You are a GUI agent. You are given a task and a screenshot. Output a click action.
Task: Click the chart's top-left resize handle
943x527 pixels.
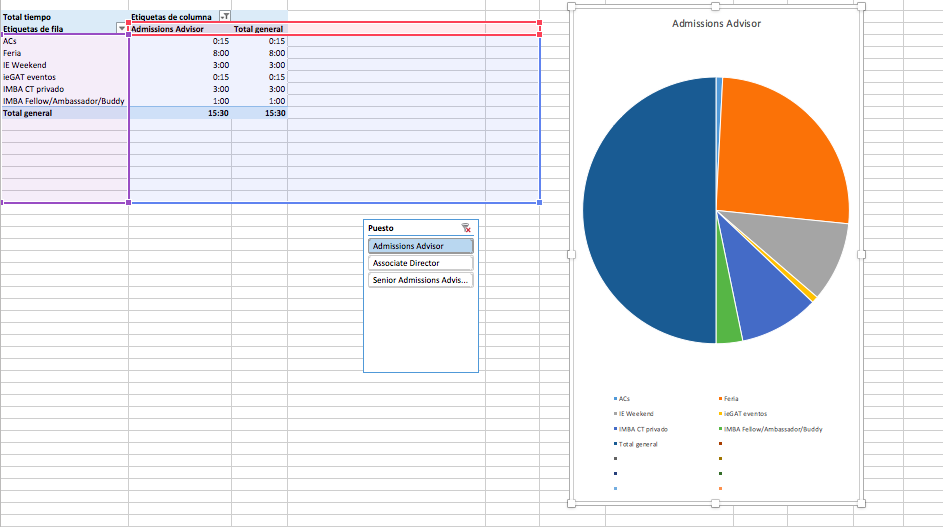pyautogui.click(x=571, y=7)
